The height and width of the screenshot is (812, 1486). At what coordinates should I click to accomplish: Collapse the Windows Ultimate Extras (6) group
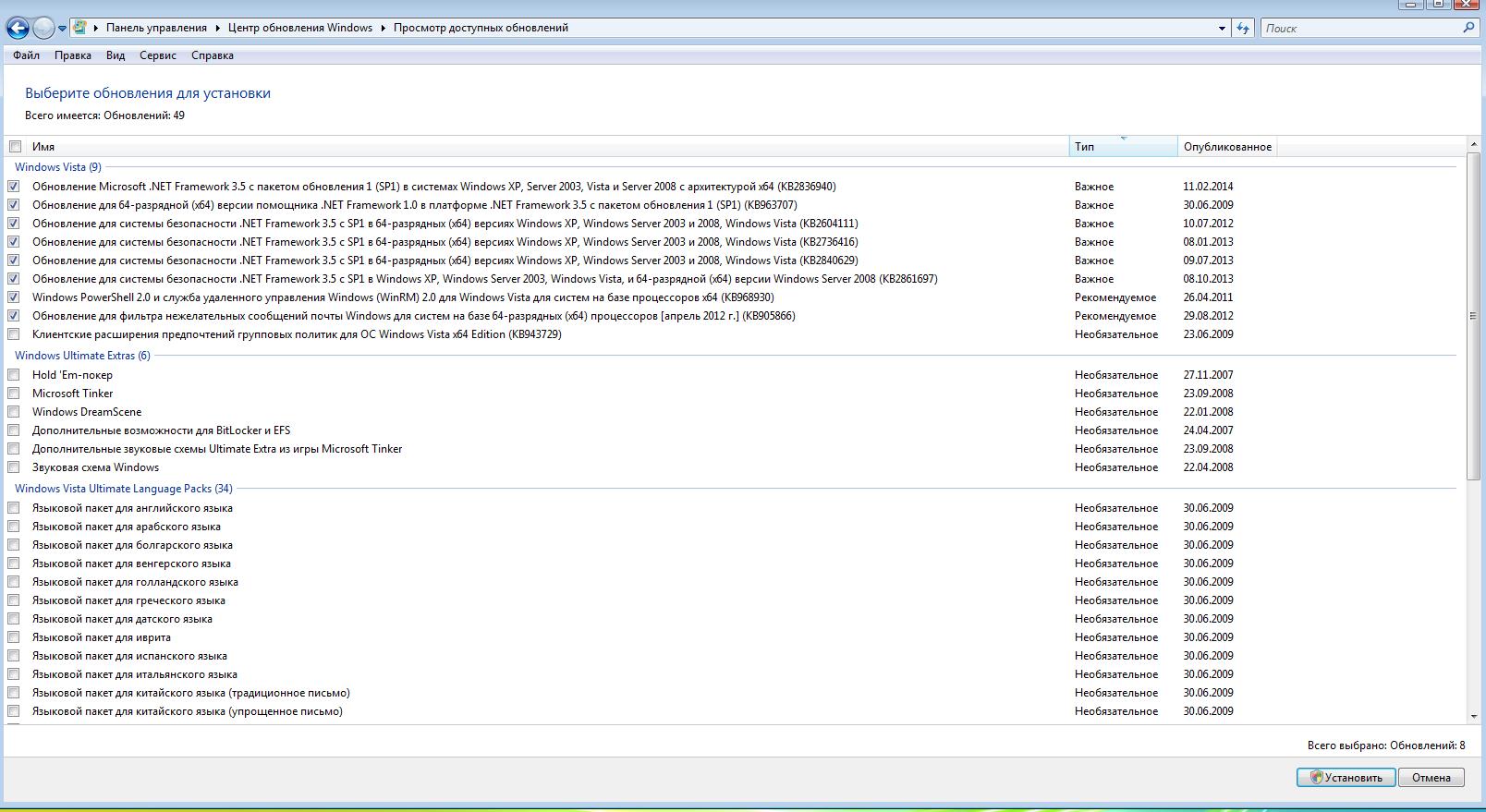point(82,356)
